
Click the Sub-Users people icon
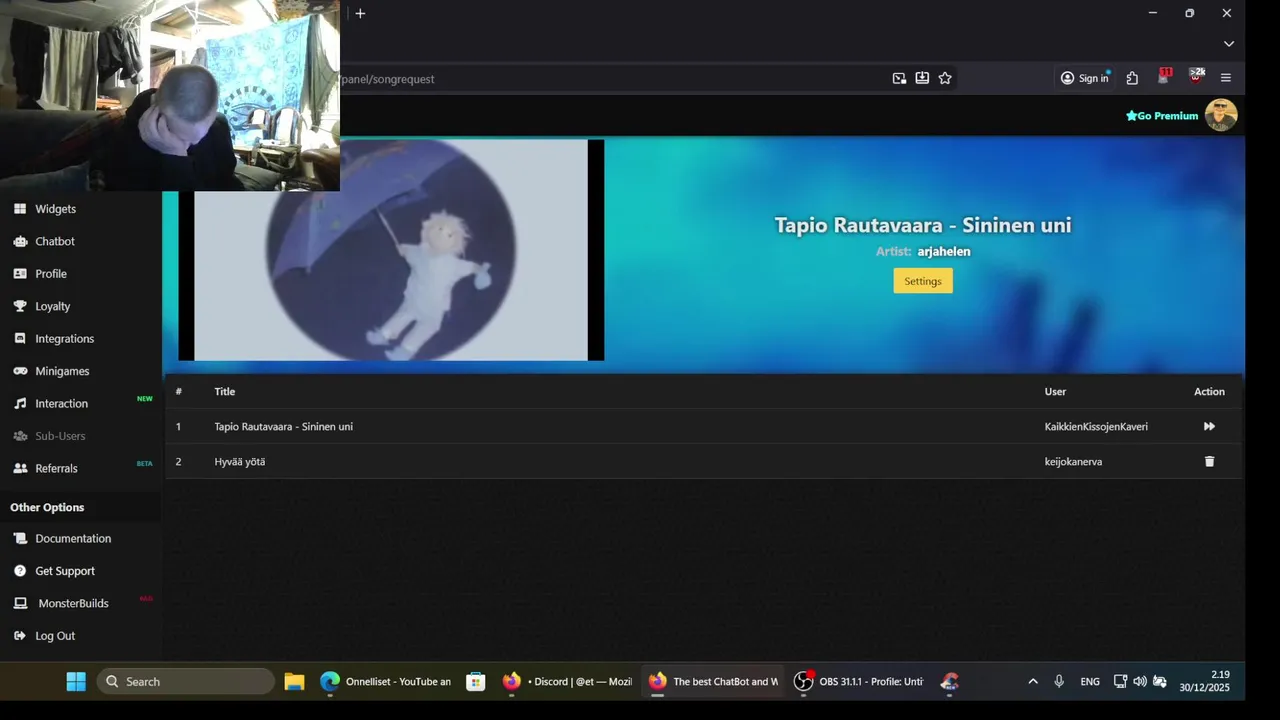pyautogui.click(x=20, y=436)
